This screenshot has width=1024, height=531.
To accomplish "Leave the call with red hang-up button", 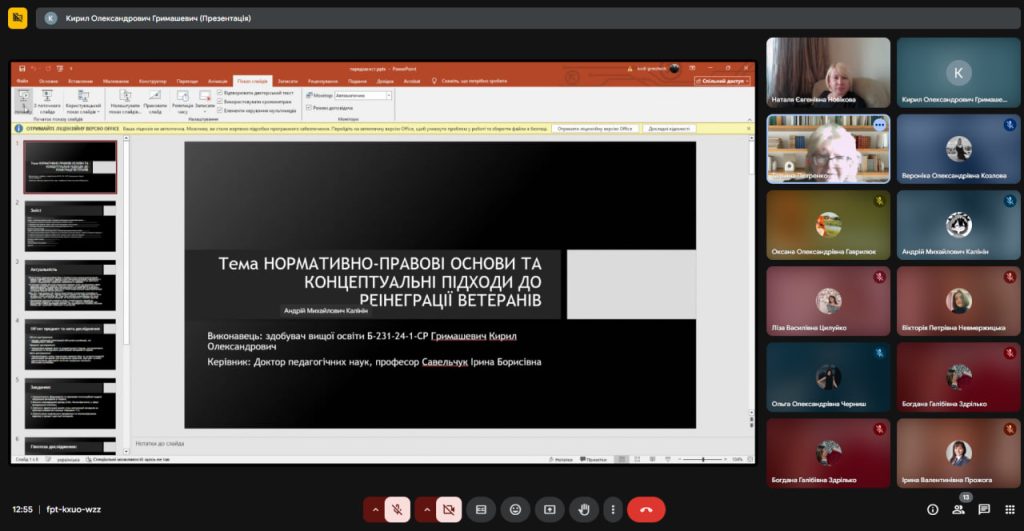I will (646, 509).
